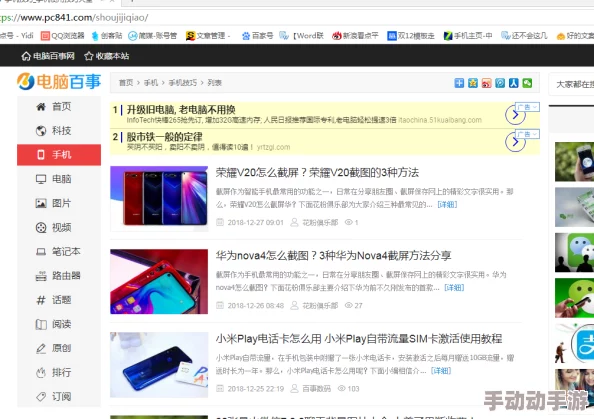
Task: Click arrow circle on 股市铁一般的定律 ad
Action: 515,142
